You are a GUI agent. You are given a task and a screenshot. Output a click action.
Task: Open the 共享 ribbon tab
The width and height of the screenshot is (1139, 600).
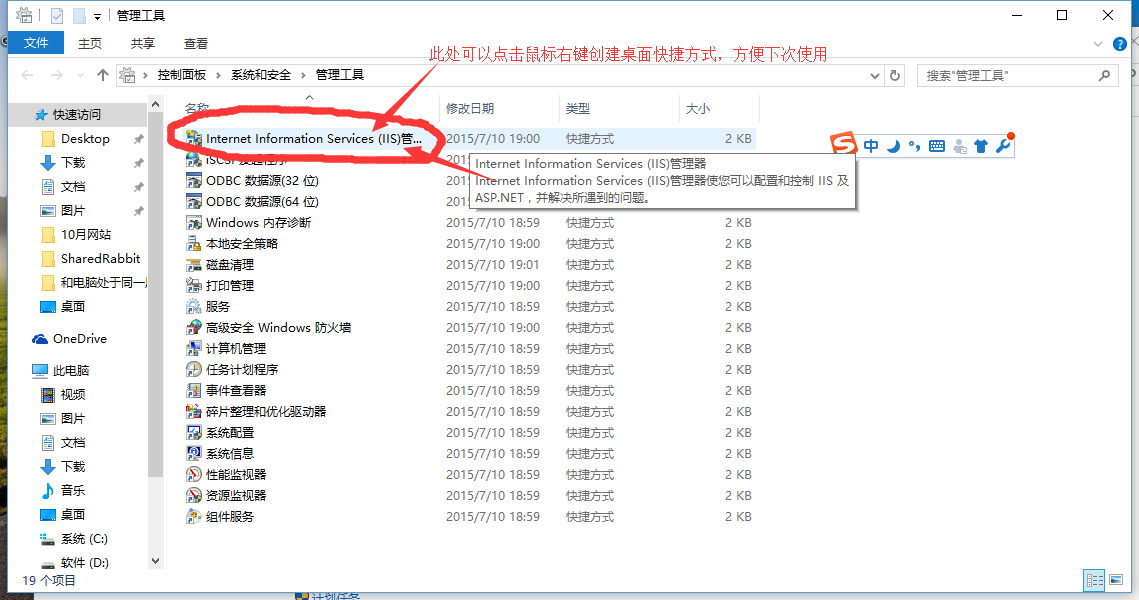[x=143, y=44]
